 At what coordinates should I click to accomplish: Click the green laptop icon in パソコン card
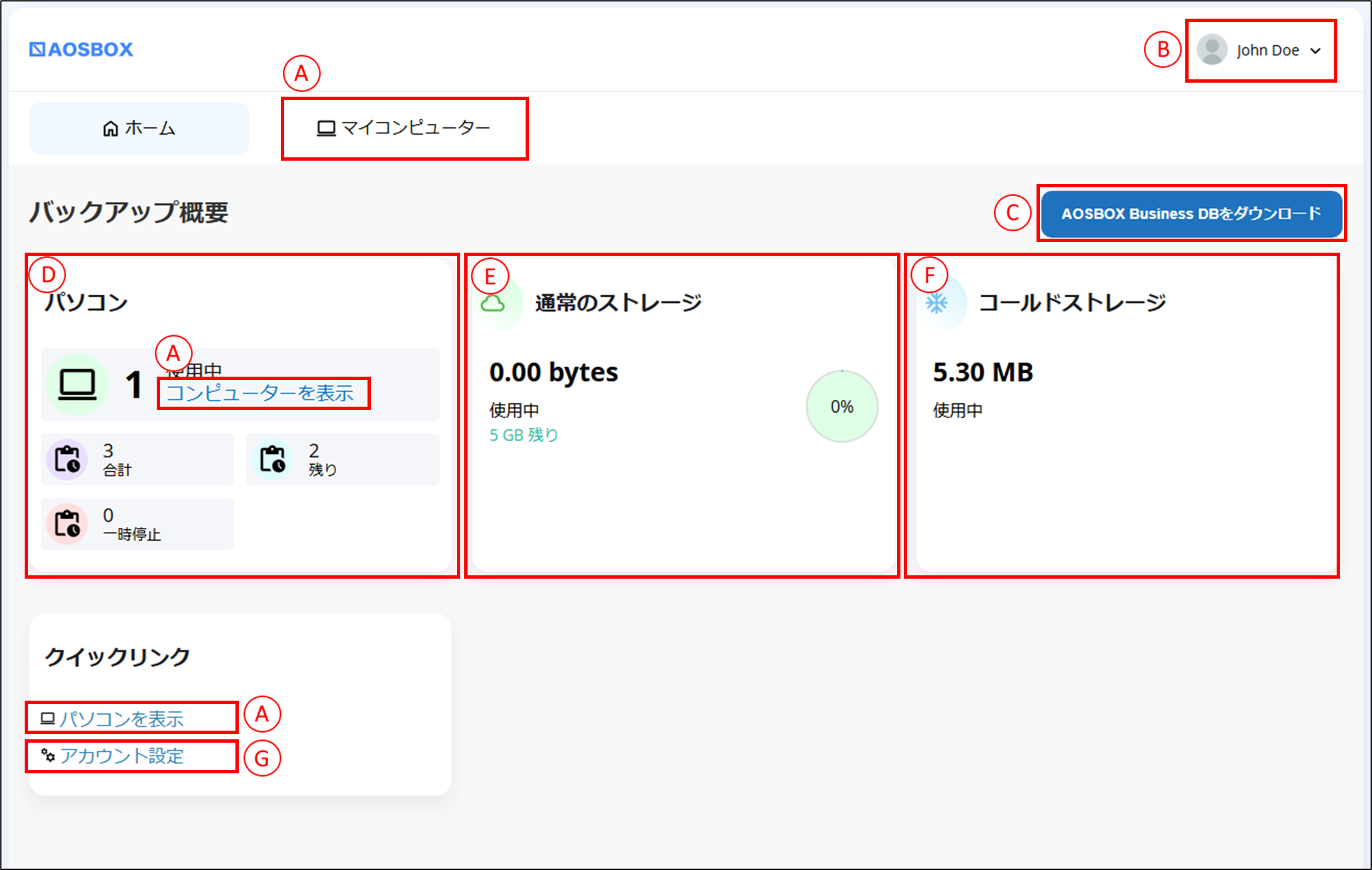coord(77,385)
